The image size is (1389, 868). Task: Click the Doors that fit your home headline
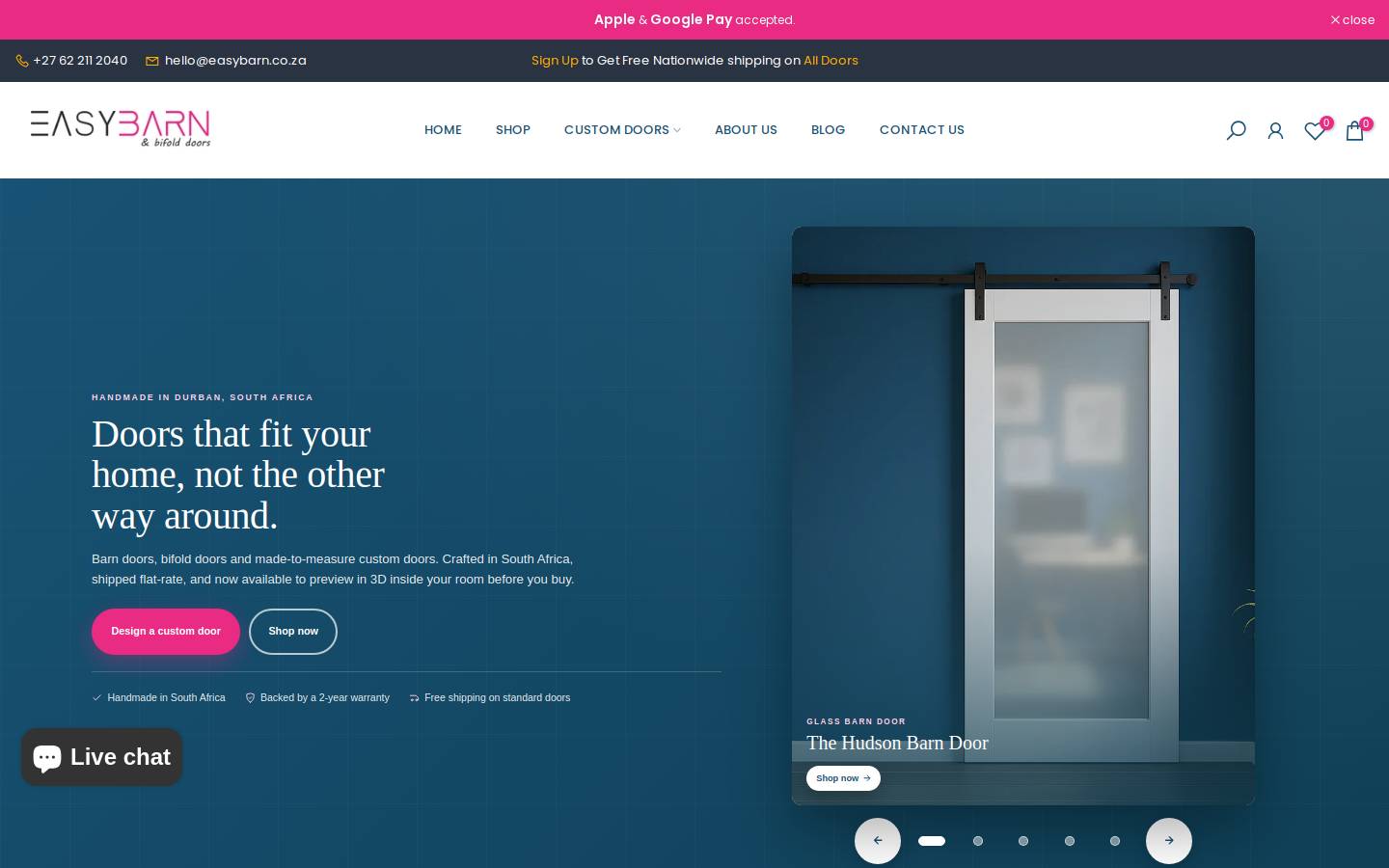[238, 475]
